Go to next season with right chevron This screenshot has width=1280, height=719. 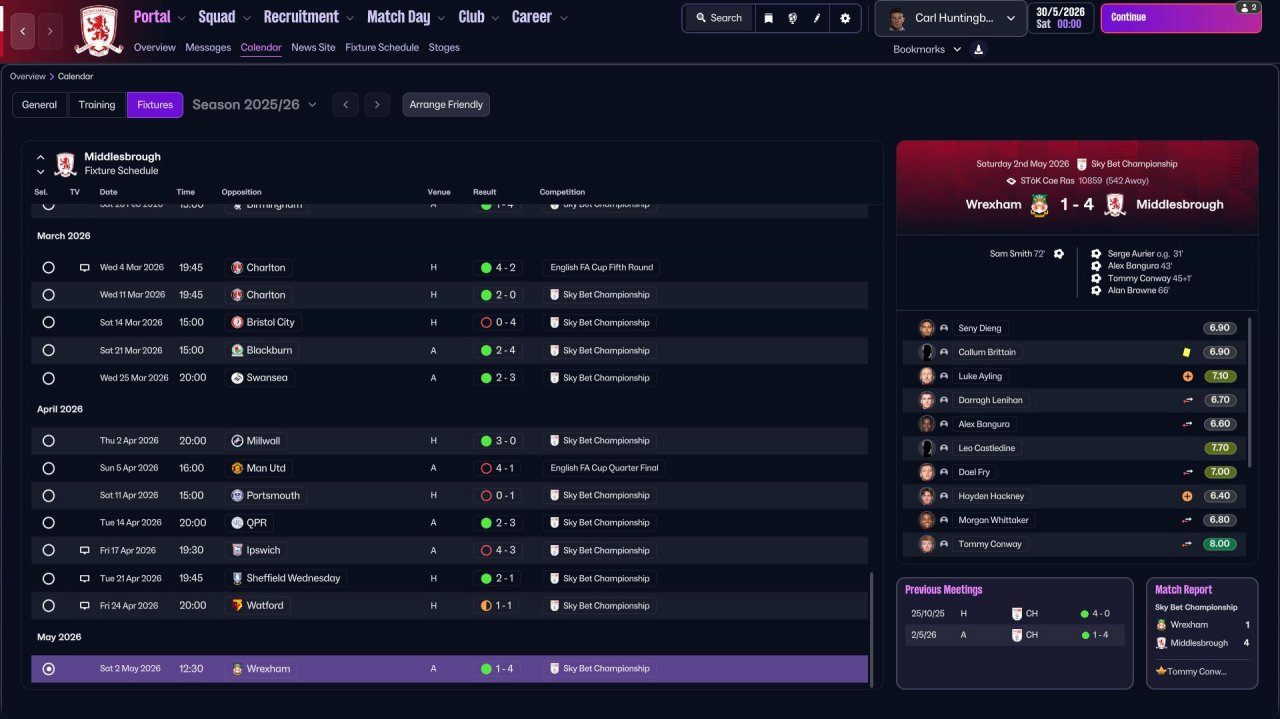376,105
